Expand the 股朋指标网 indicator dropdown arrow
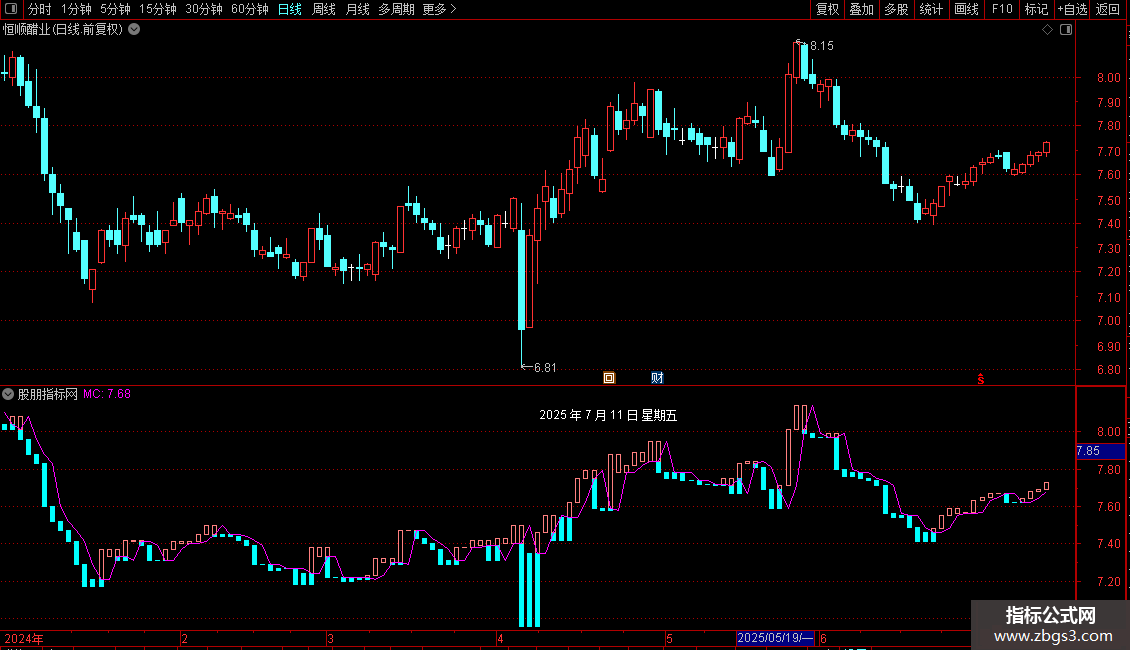The height and width of the screenshot is (650, 1130). 8,394
